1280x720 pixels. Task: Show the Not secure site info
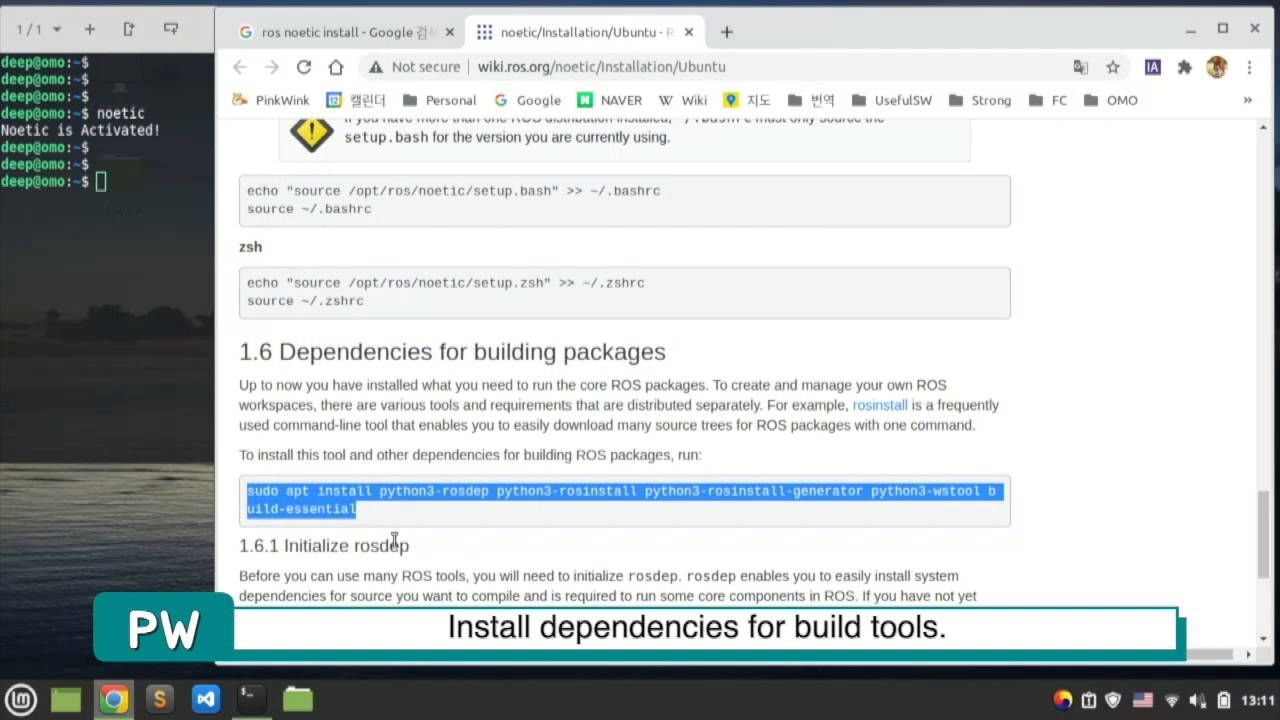[x=414, y=67]
